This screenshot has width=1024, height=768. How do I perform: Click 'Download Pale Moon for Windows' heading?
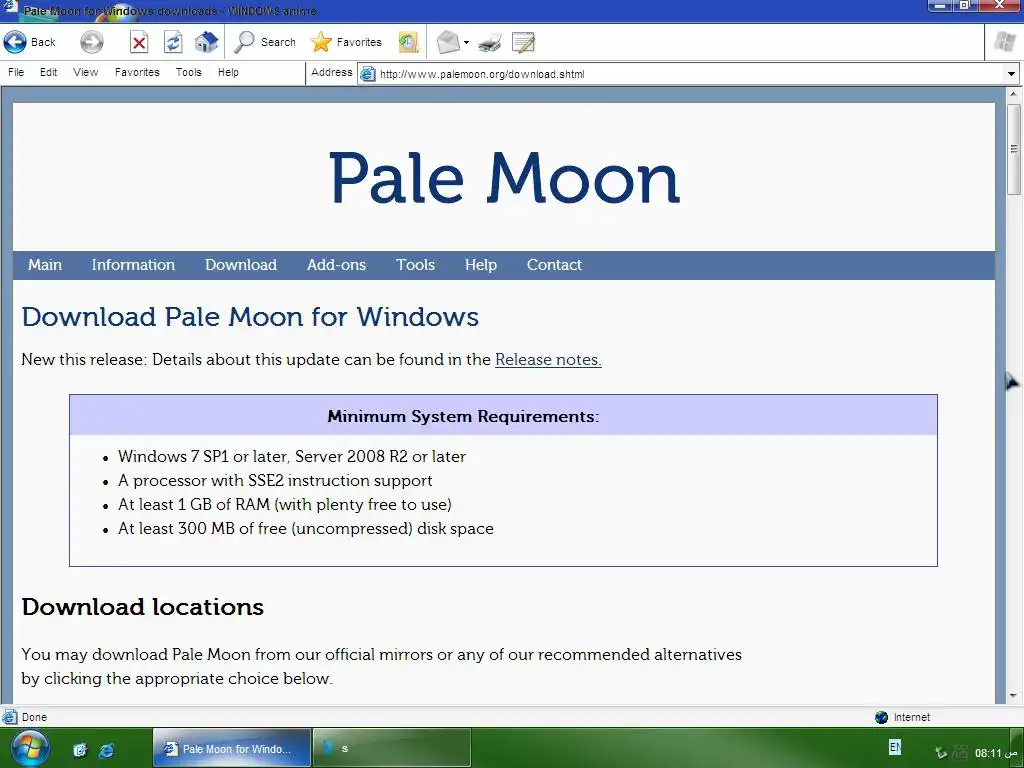click(x=250, y=317)
